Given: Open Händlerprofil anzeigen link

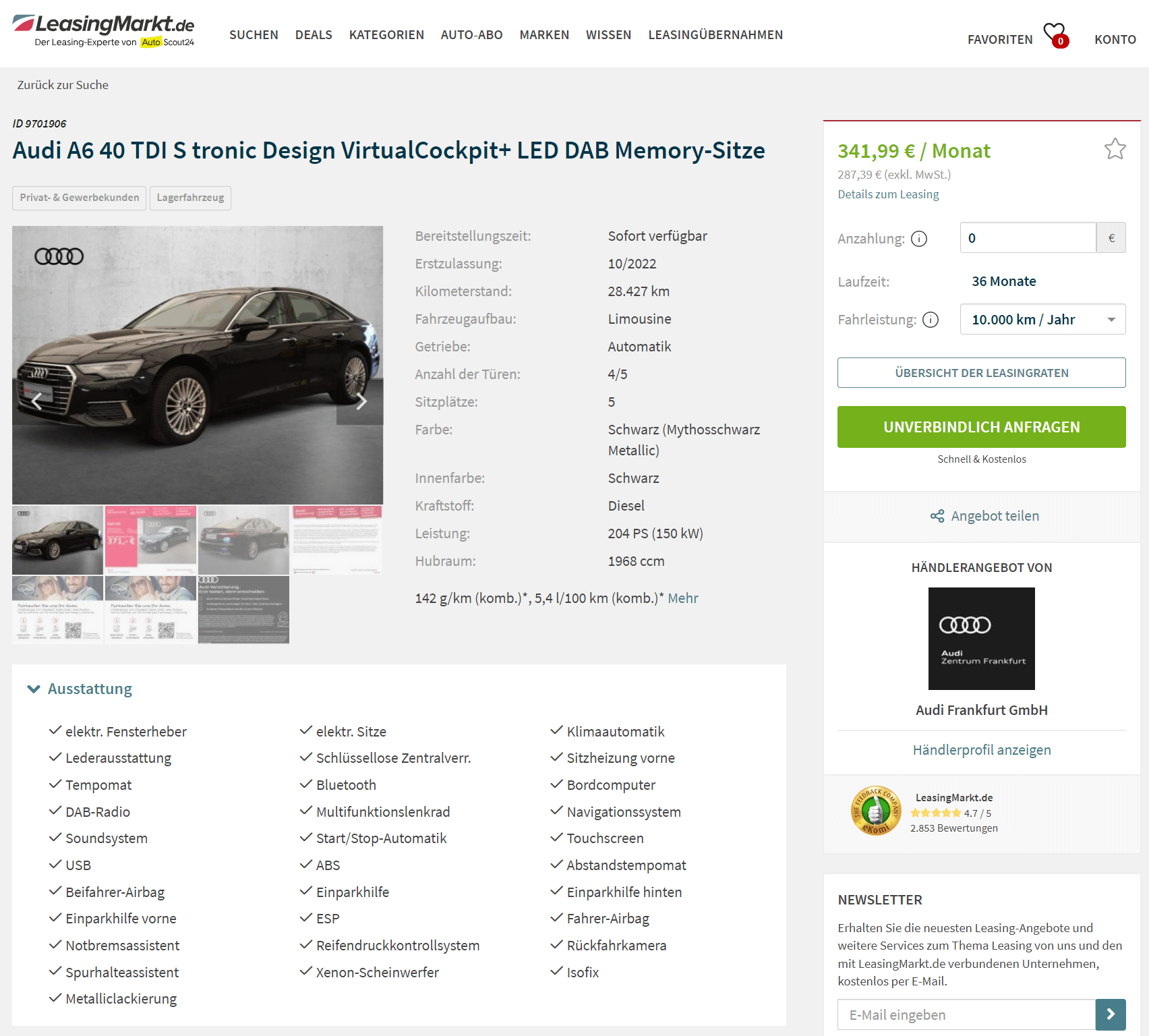Looking at the screenshot, I should (x=982, y=750).
